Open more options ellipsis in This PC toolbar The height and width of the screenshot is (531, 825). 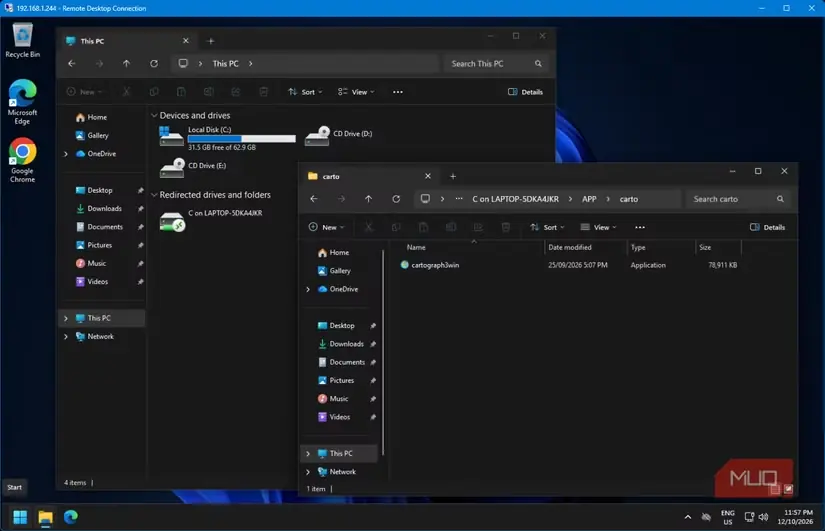coord(398,92)
